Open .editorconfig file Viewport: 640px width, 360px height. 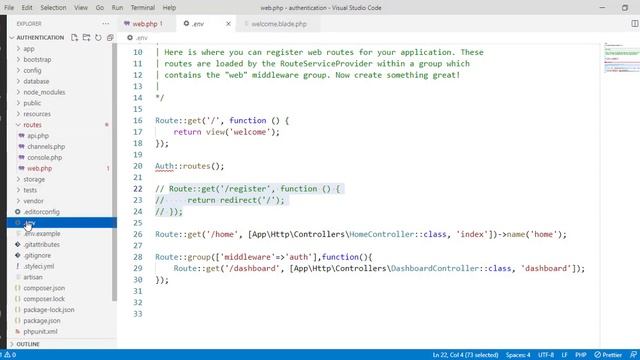(x=41, y=212)
